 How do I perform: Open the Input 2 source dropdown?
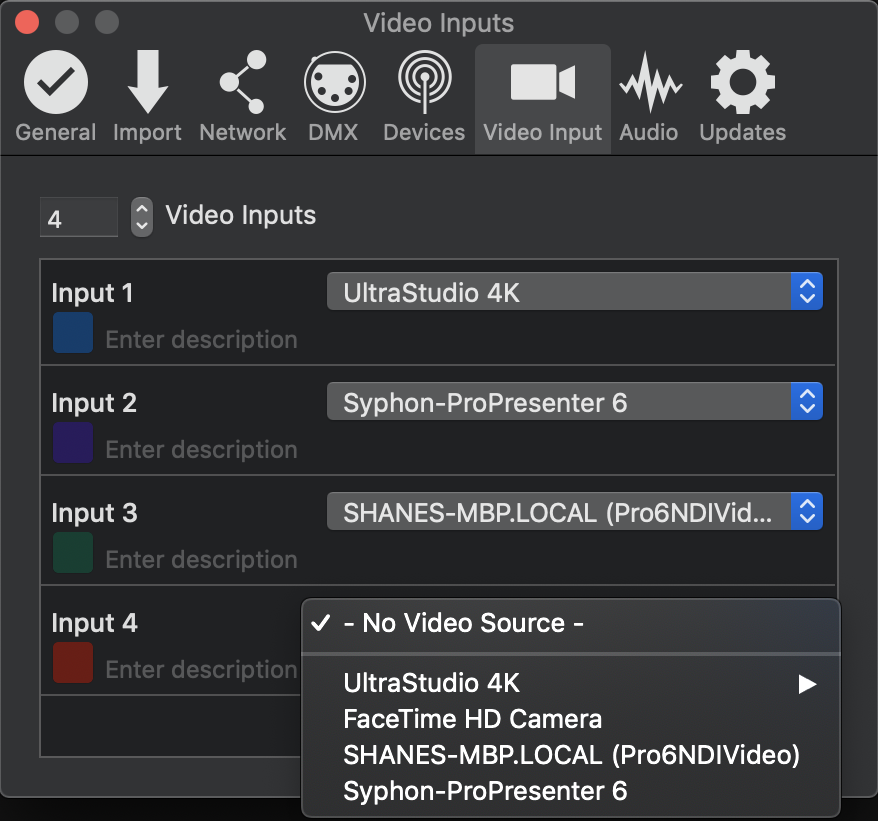pyautogui.click(x=575, y=401)
